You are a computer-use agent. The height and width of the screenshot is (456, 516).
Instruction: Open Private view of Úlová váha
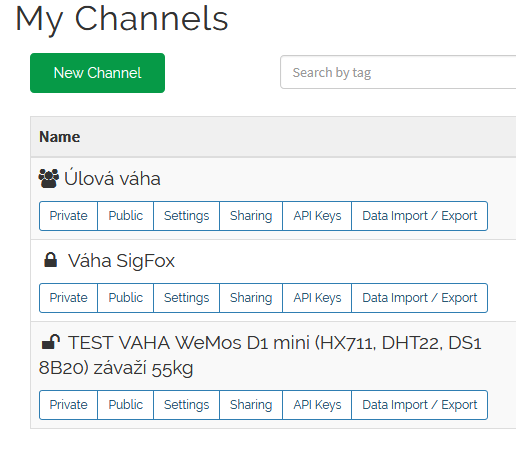[x=68, y=216]
